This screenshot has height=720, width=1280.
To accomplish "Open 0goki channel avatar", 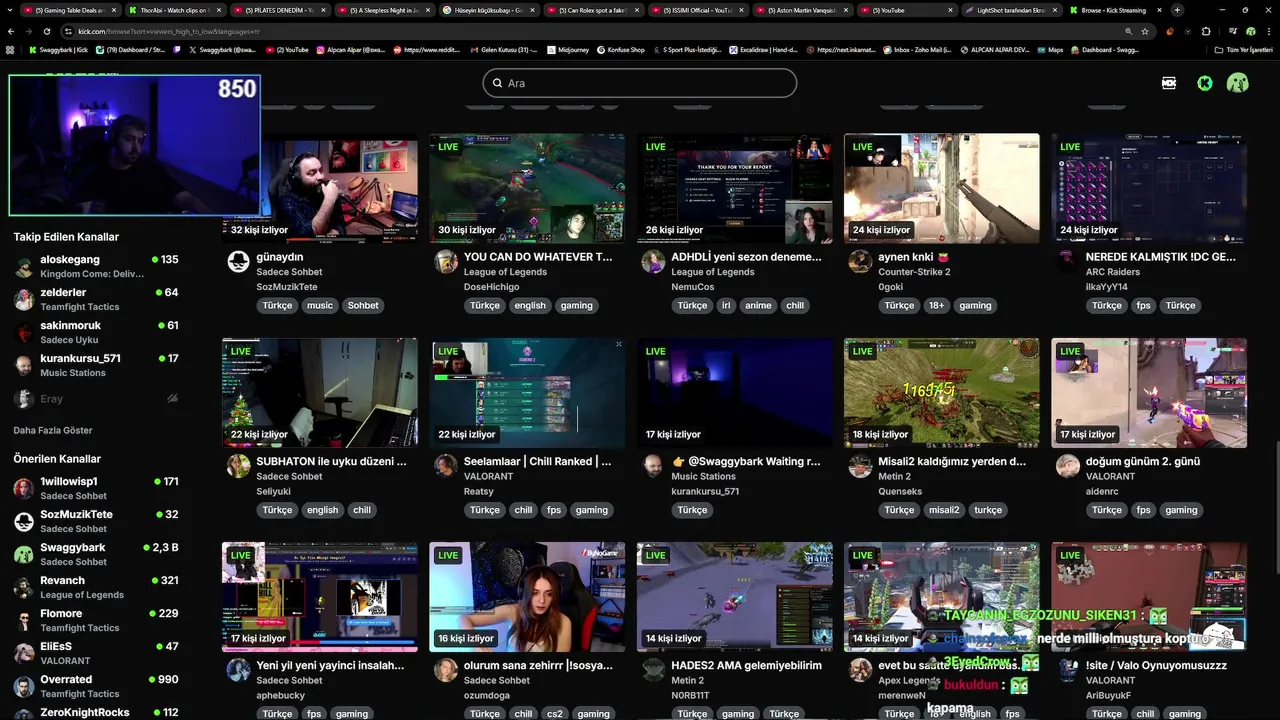I will coord(860,262).
